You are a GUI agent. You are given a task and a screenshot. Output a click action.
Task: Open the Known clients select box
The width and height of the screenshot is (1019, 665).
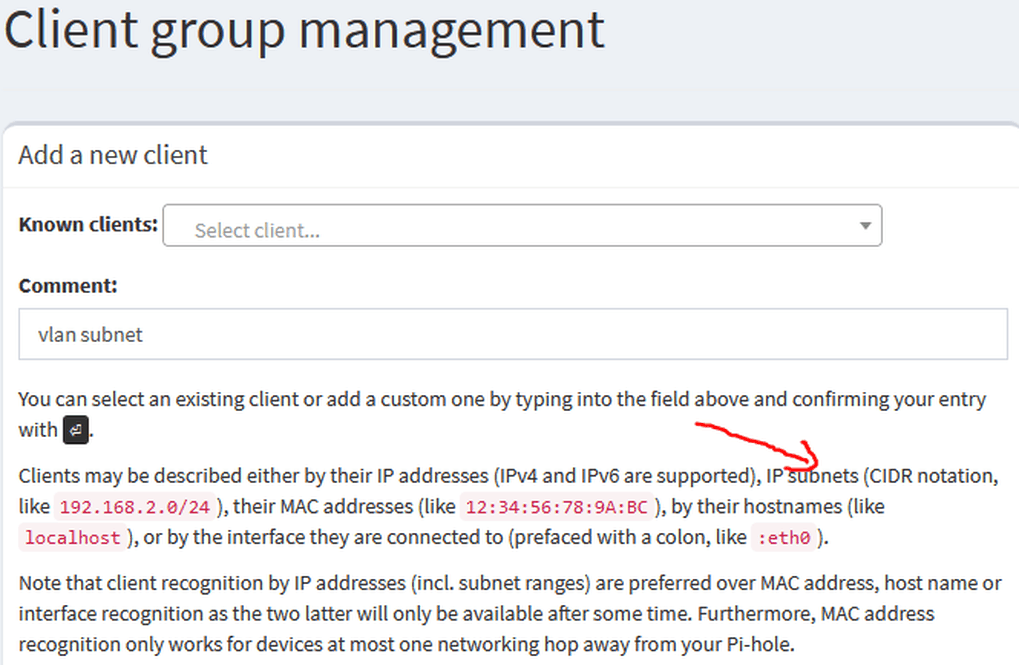(x=522, y=226)
